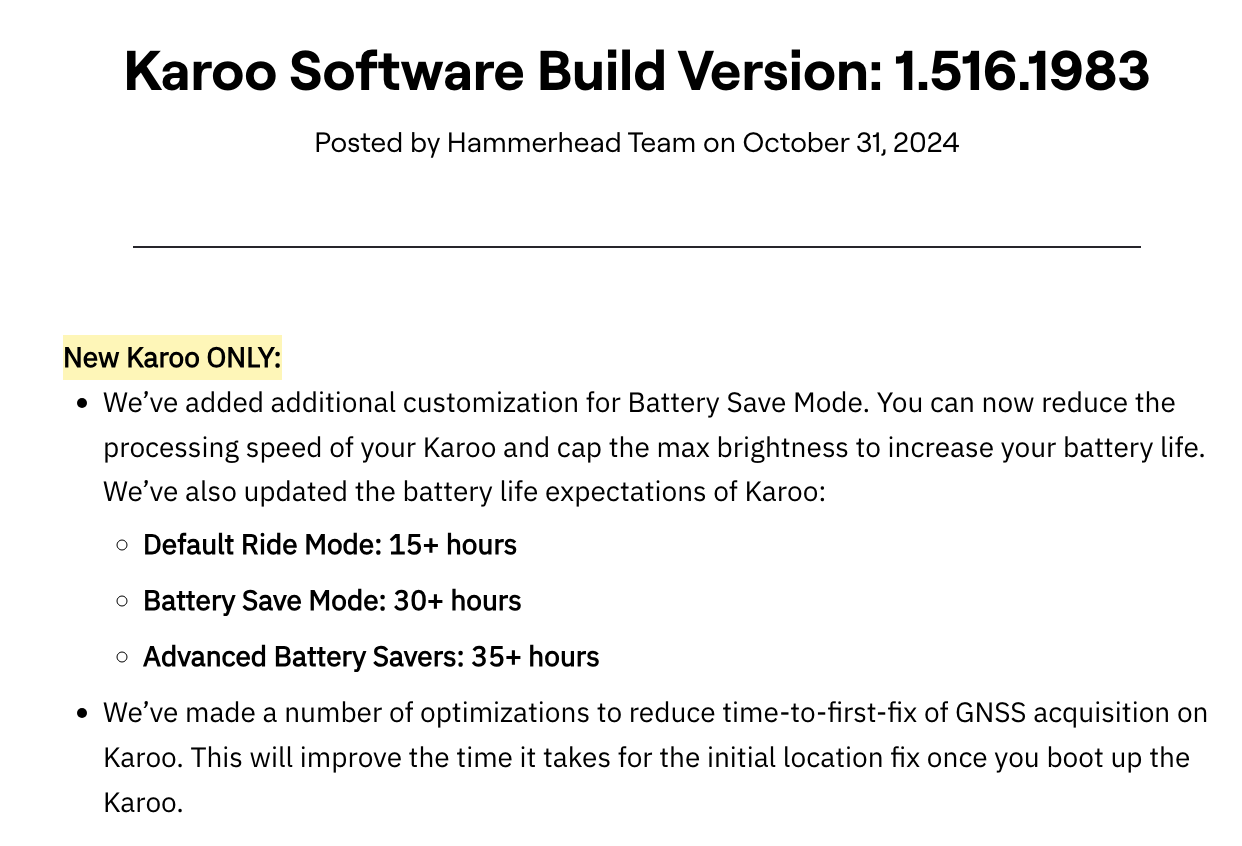Click Battery Save Mode: 30+ hours
This screenshot has width=1242, height=846.
[x=332, y=601]
